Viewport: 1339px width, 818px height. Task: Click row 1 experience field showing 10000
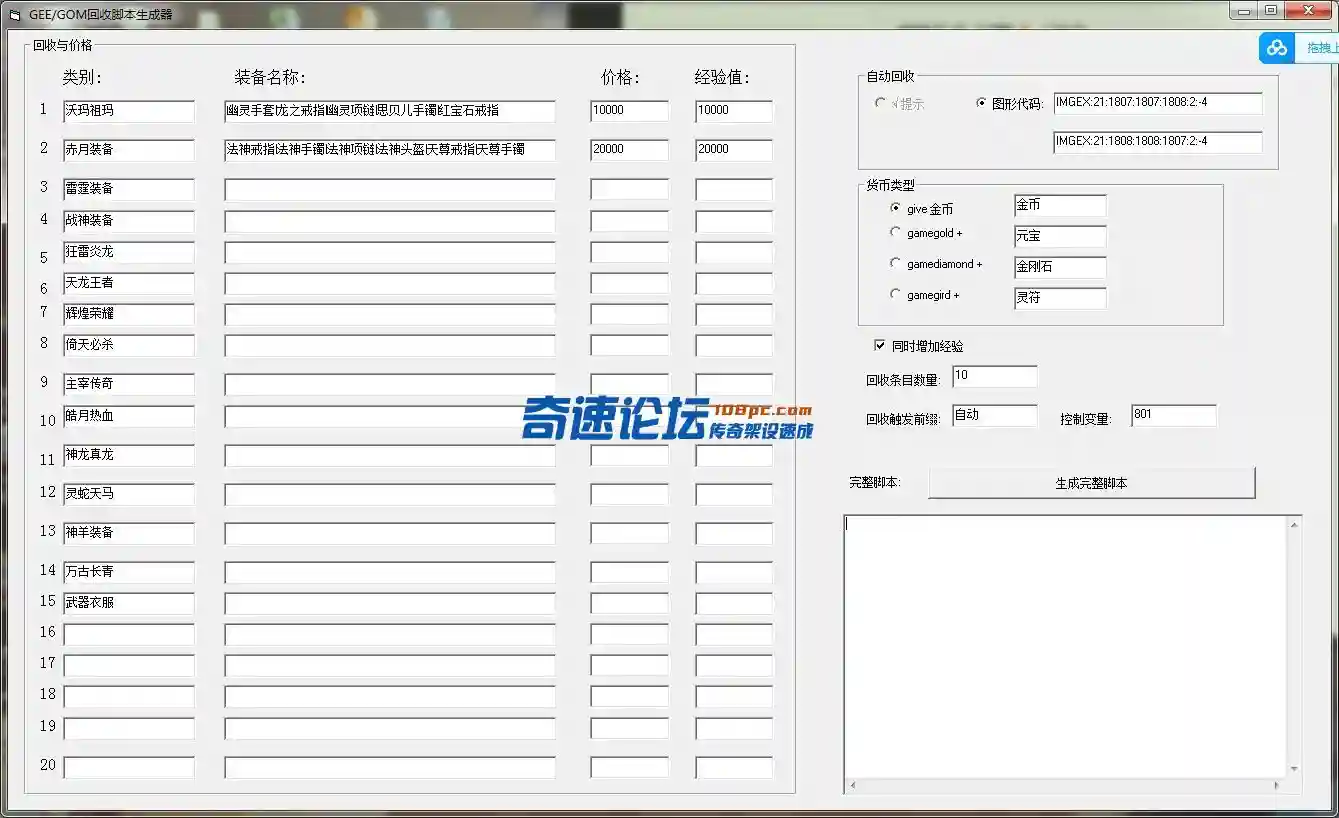coord(735,111)
